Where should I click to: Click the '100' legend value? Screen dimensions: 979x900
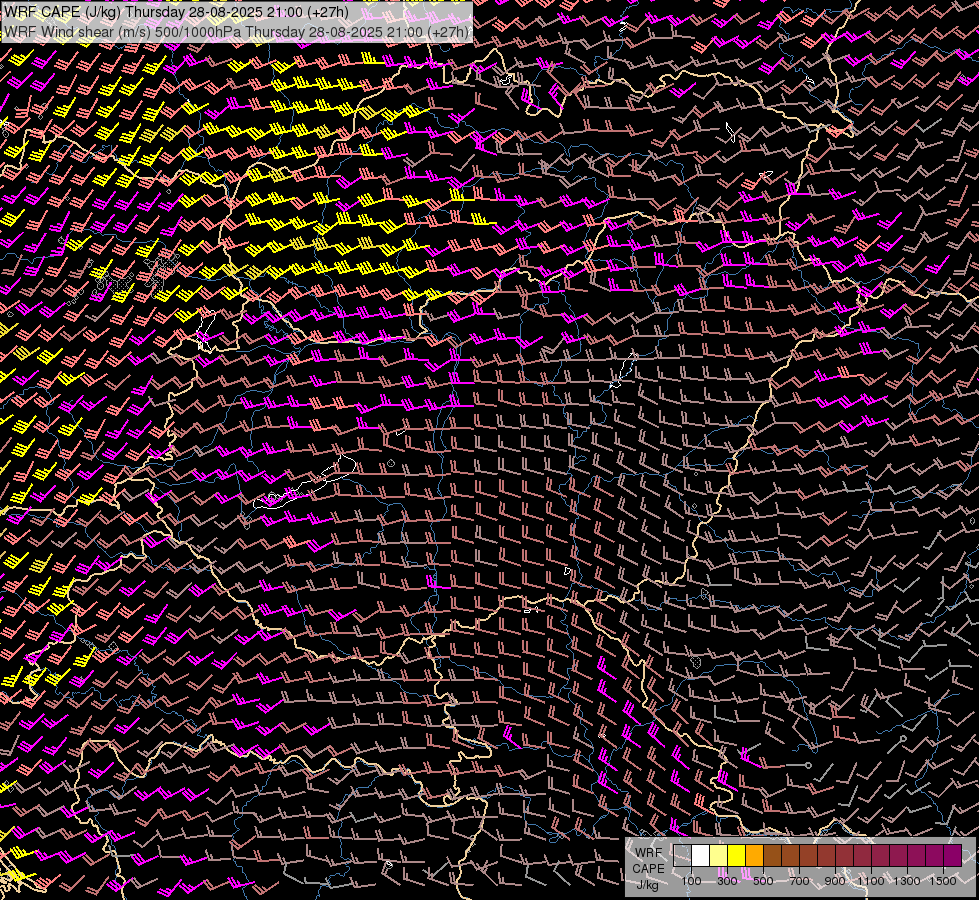coord(691,881)
